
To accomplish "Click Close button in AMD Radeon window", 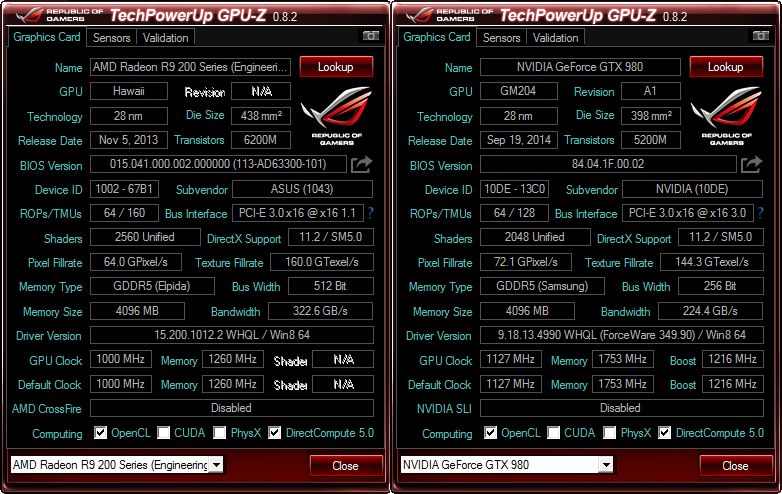I will click(x=346, y=466).
